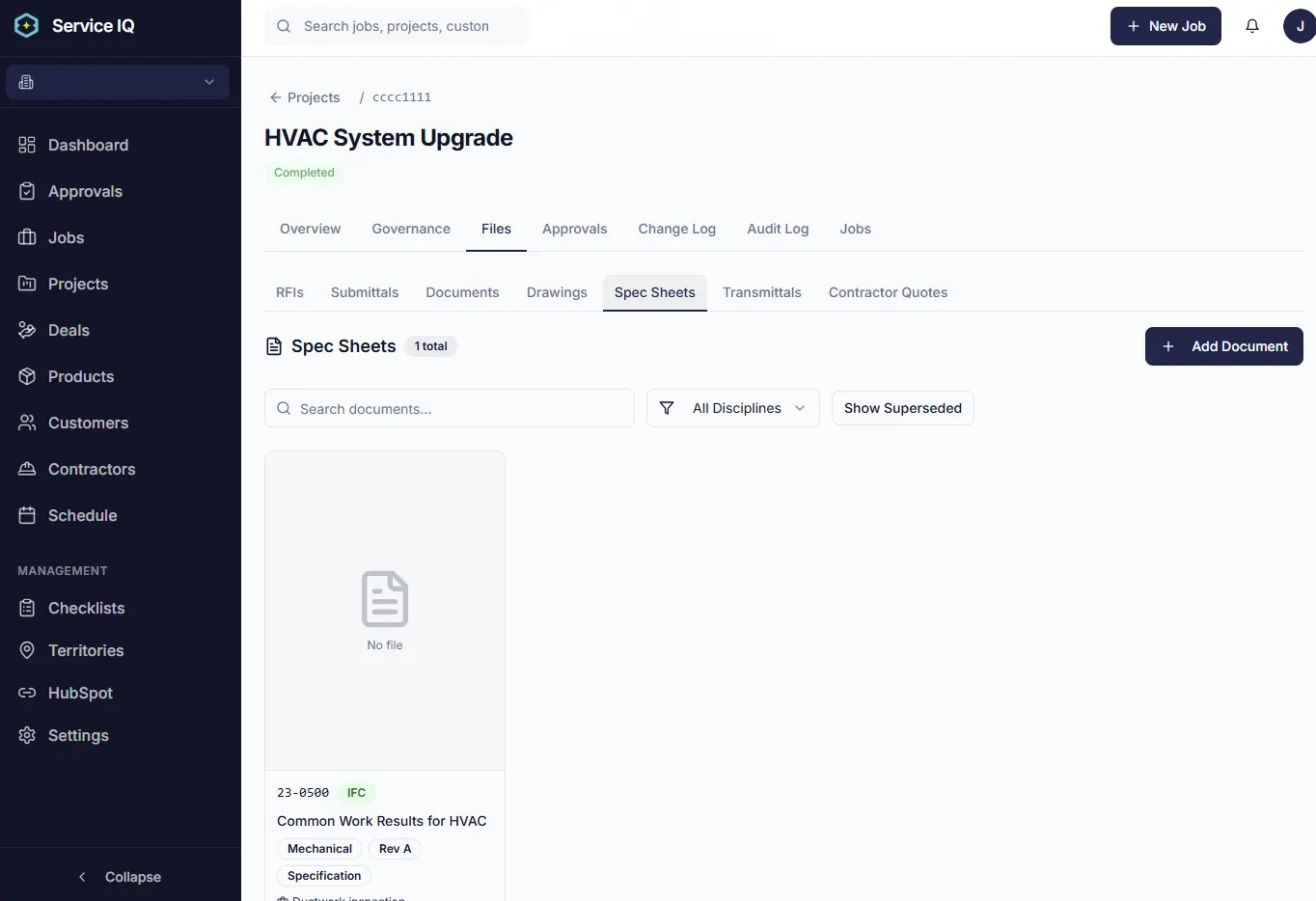1316x901 pixels.
Task: Click the Add Document button
Action: pyautogui.click(x=1223, y=346)
